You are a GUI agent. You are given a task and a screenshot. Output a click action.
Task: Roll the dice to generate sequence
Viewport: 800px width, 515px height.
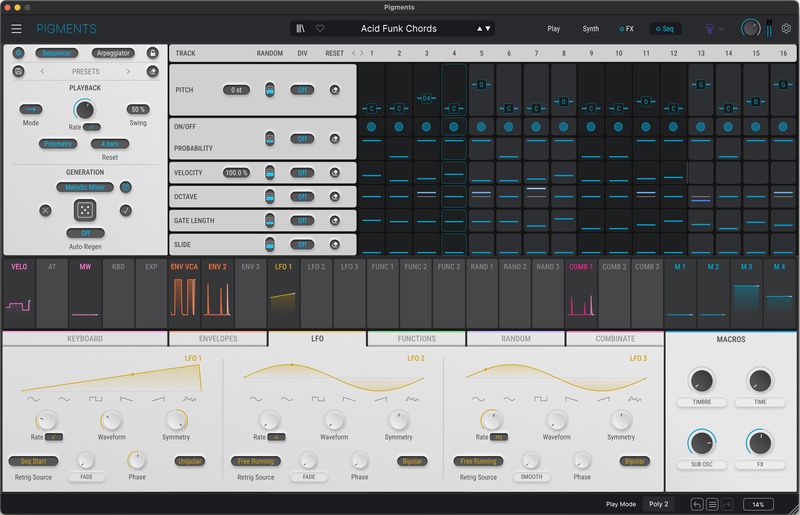85,210
